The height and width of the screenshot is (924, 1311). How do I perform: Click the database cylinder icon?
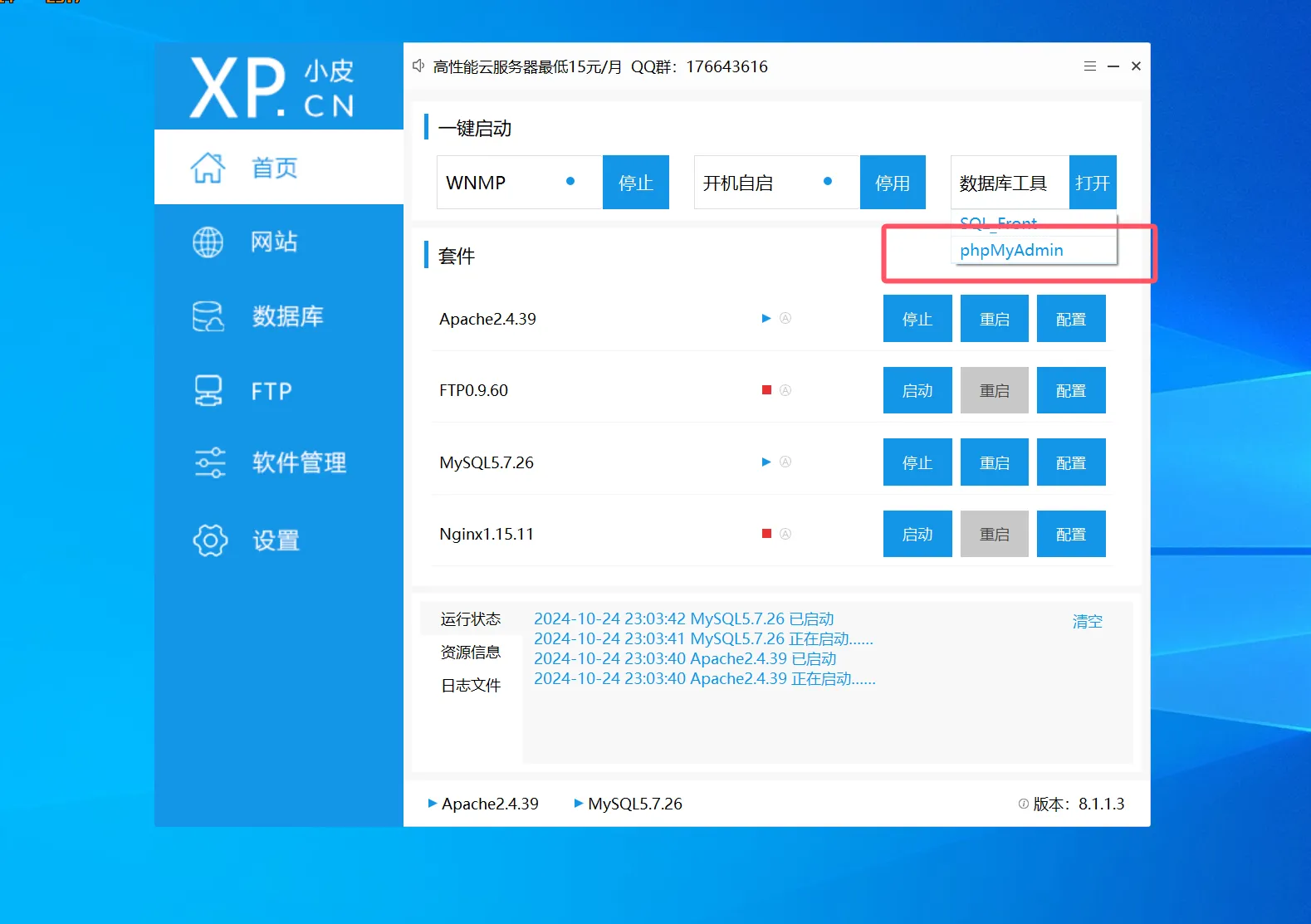tap(208, 316)
